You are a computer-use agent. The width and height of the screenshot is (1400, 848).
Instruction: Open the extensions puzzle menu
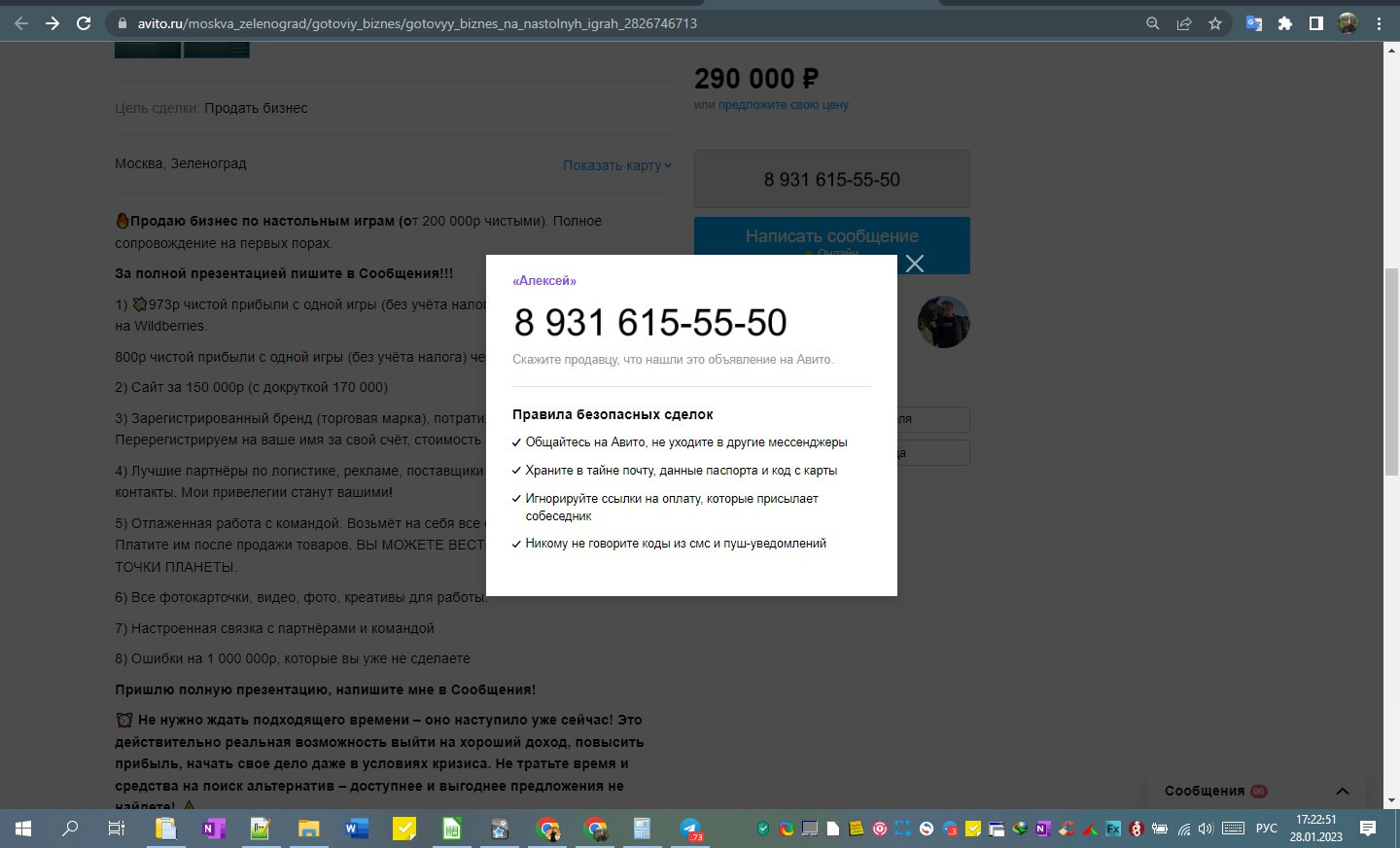point(1285,23)
